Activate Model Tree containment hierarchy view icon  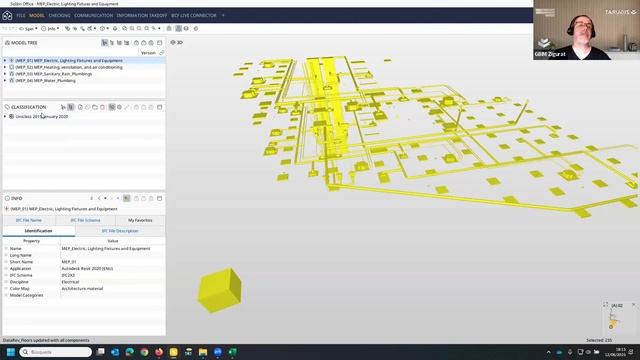[104, 42]
